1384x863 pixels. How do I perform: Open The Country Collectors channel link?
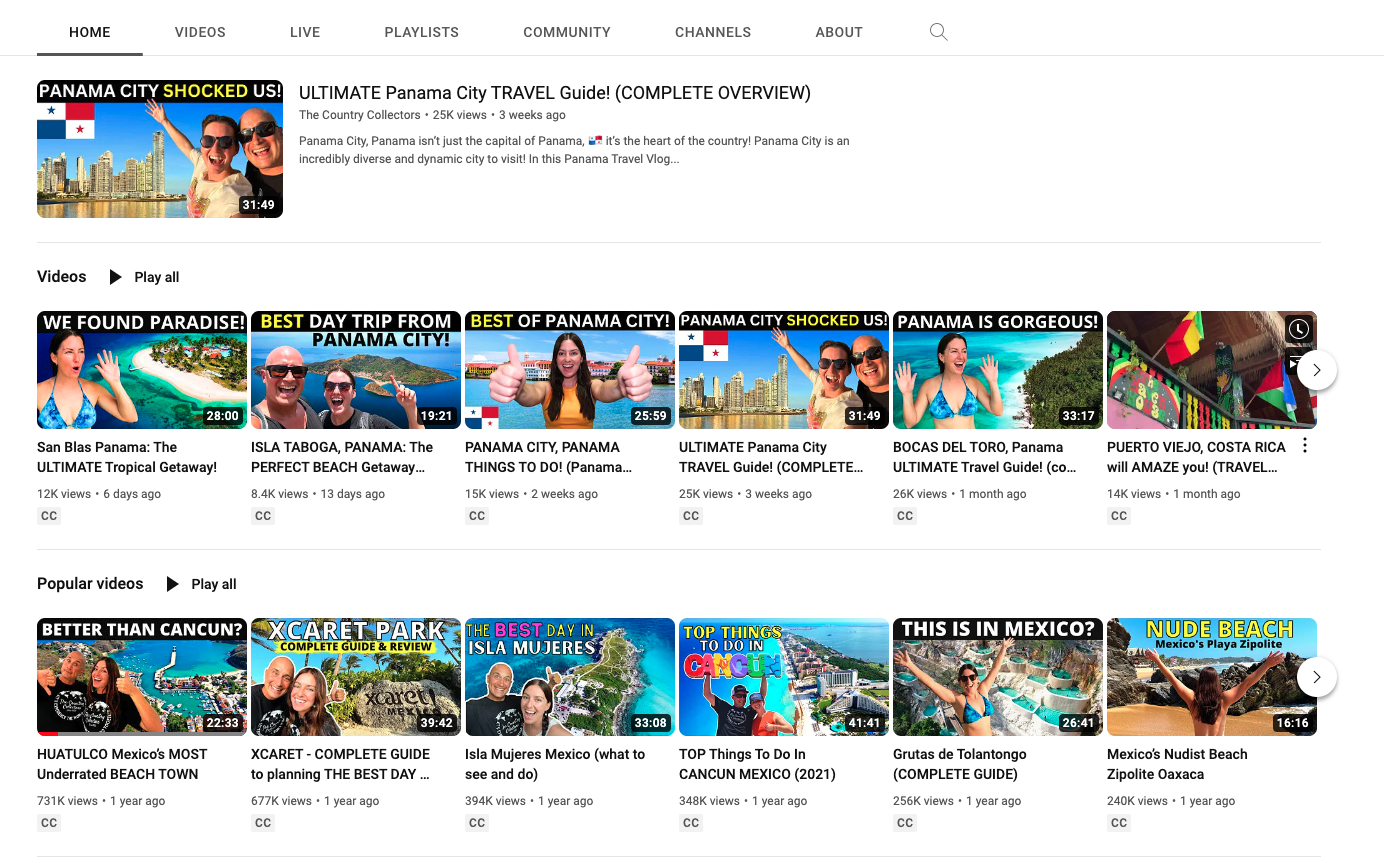(x=360, y=115)
